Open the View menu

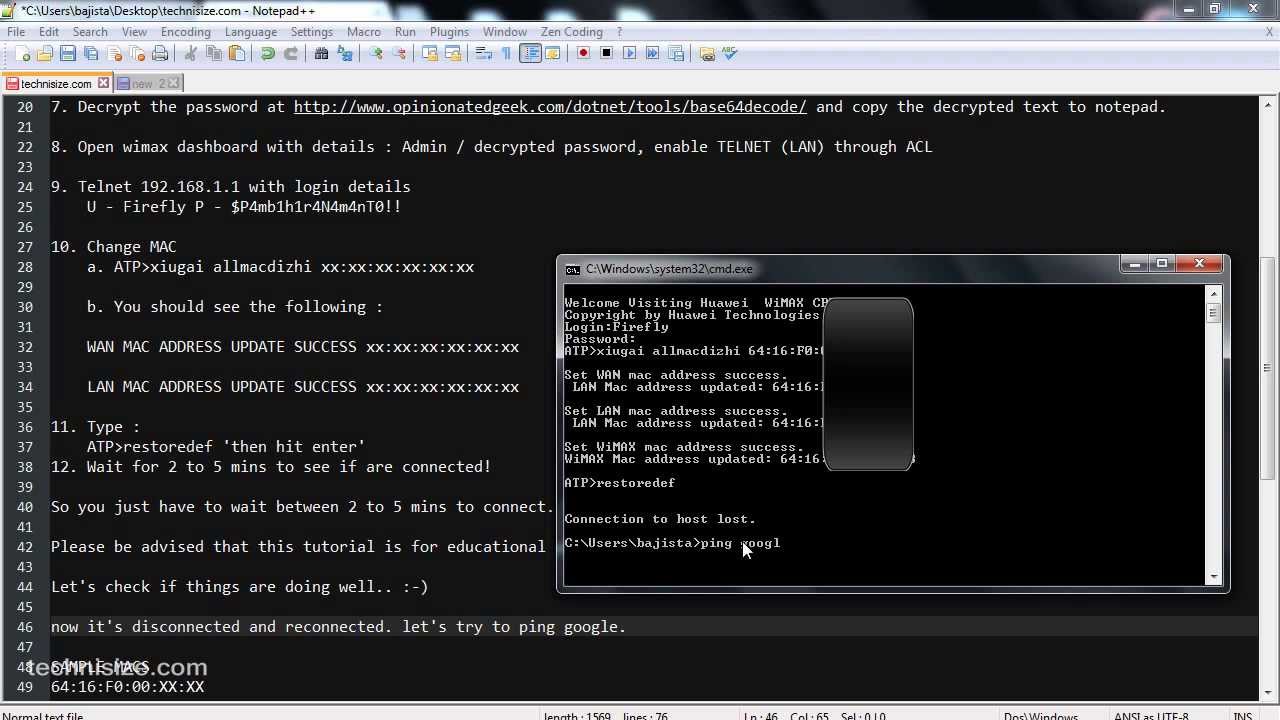(134, 31)
